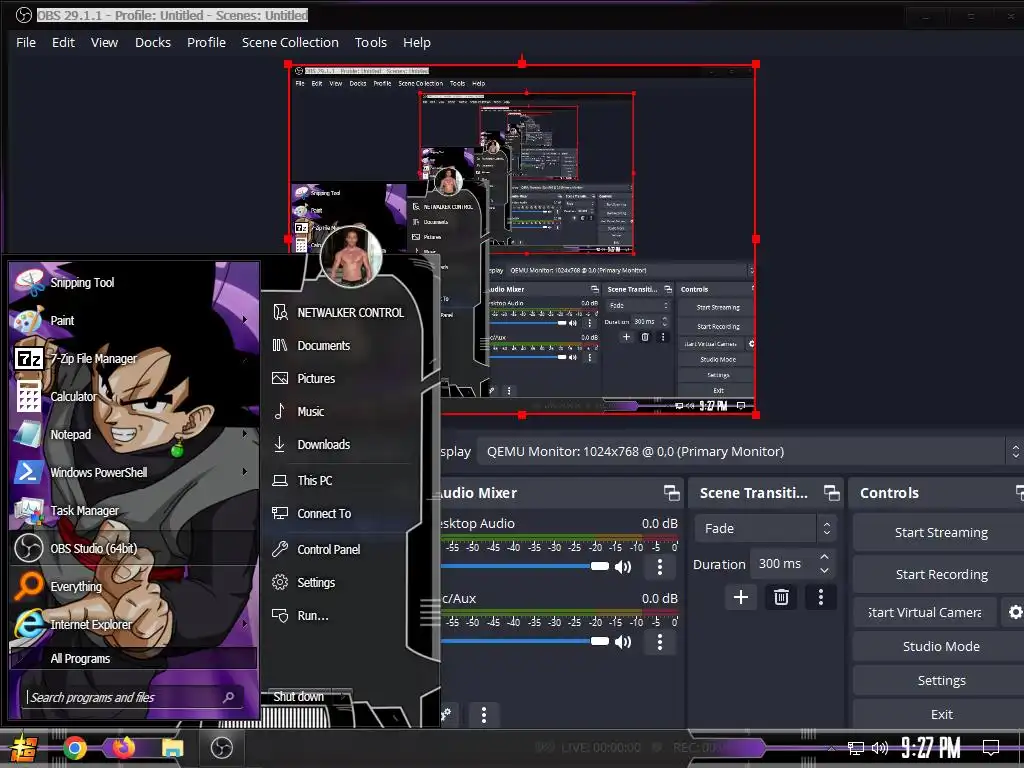1024x768 pixels.
Task: Open Windows PowerShell entry
Action: (x=134, y=472)
